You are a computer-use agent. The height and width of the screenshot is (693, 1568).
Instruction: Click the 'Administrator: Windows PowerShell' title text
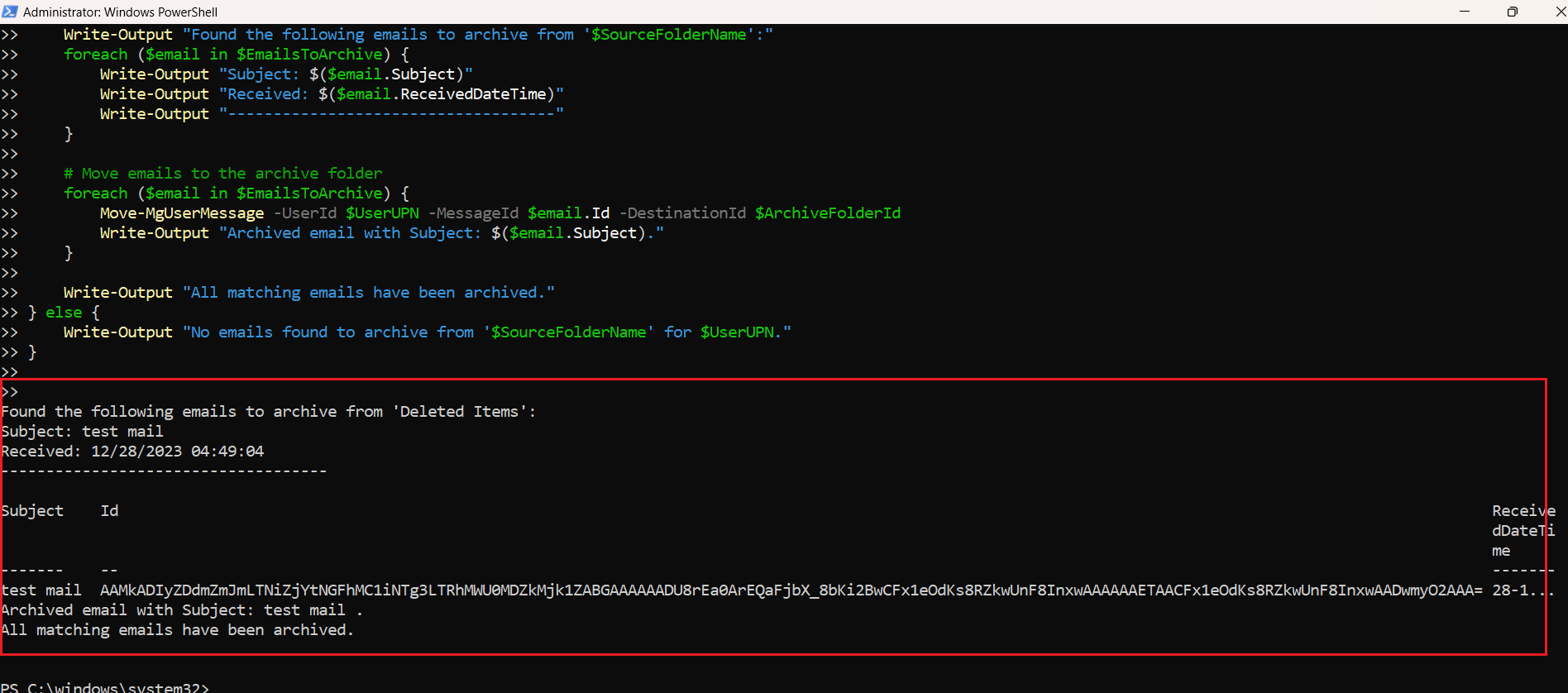pyautogui.click(x=120, y=12)
